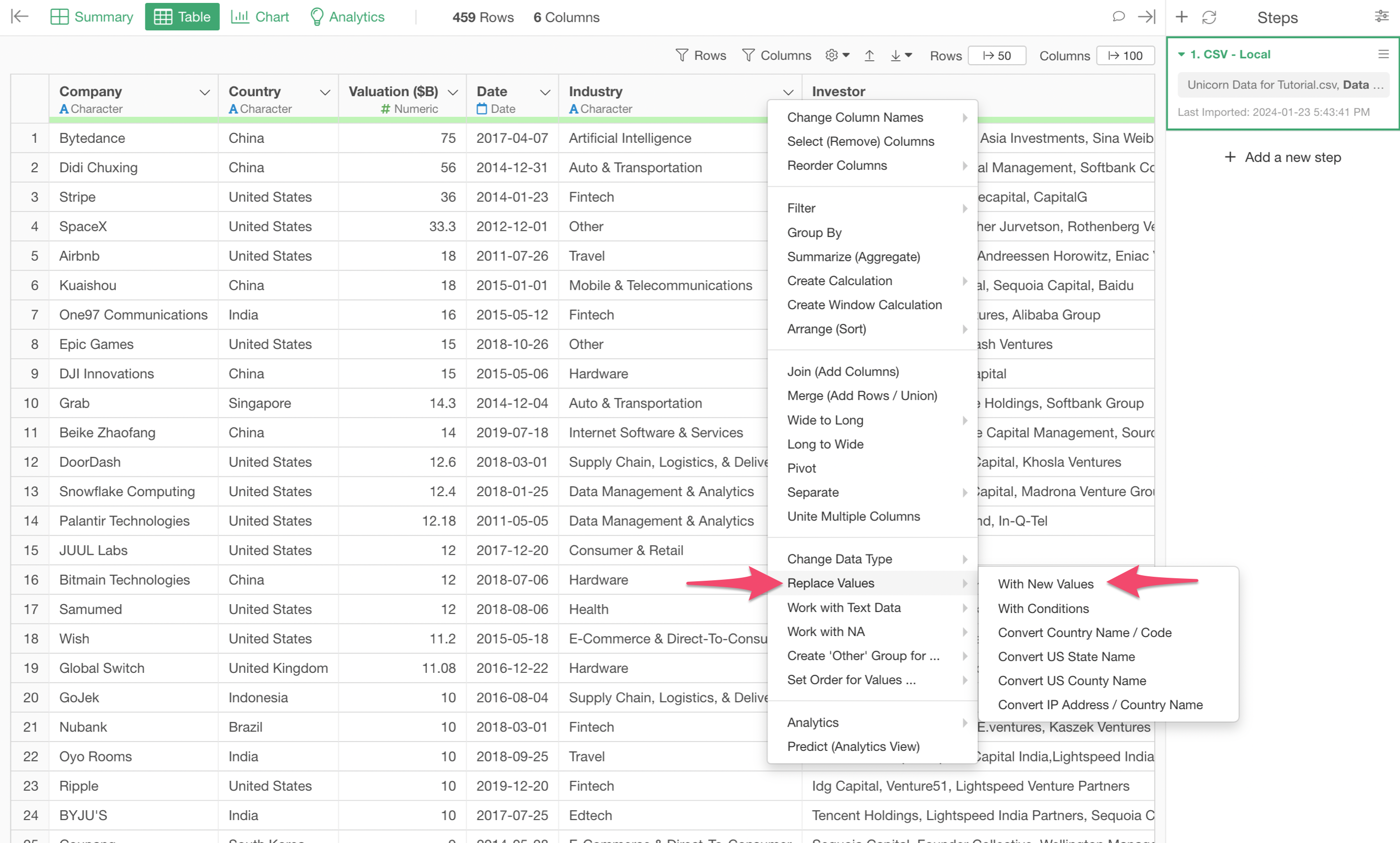Click Add a new step
Screen dimensions: 1400x843
(x=1283, y=157)
